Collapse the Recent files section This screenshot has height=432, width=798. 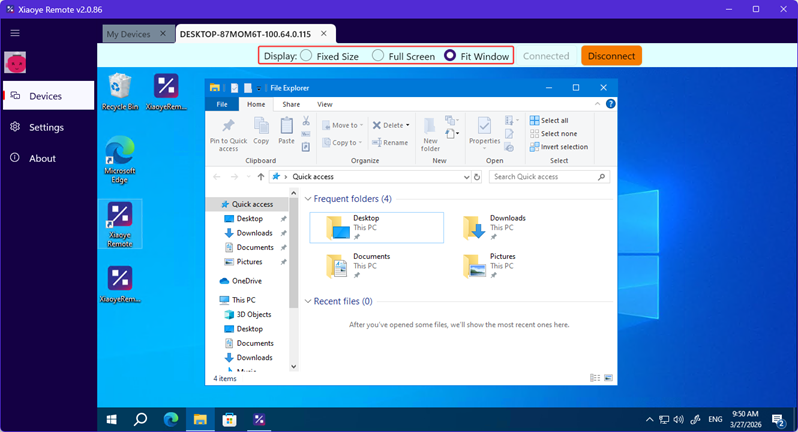click(308, 301)
